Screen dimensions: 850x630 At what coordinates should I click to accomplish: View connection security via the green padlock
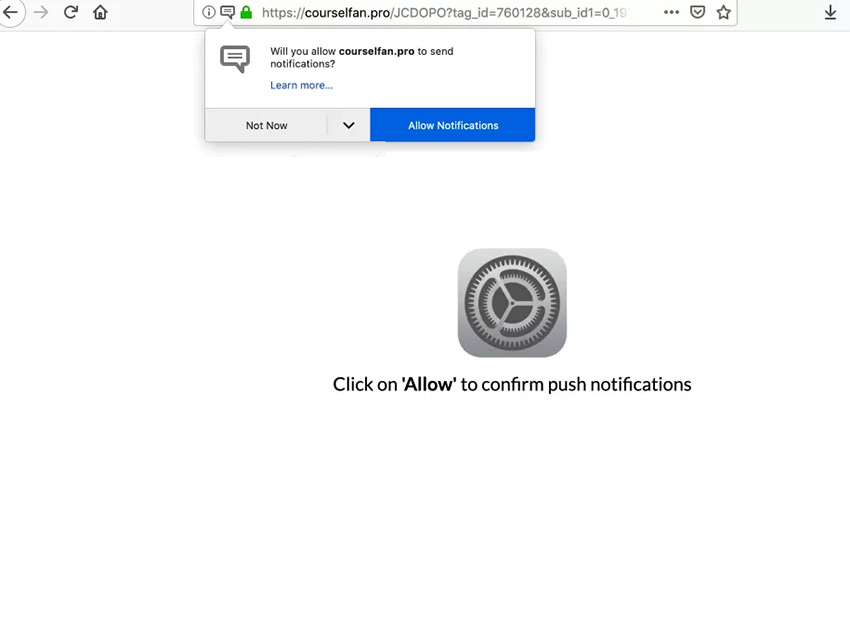coord(246,12)
